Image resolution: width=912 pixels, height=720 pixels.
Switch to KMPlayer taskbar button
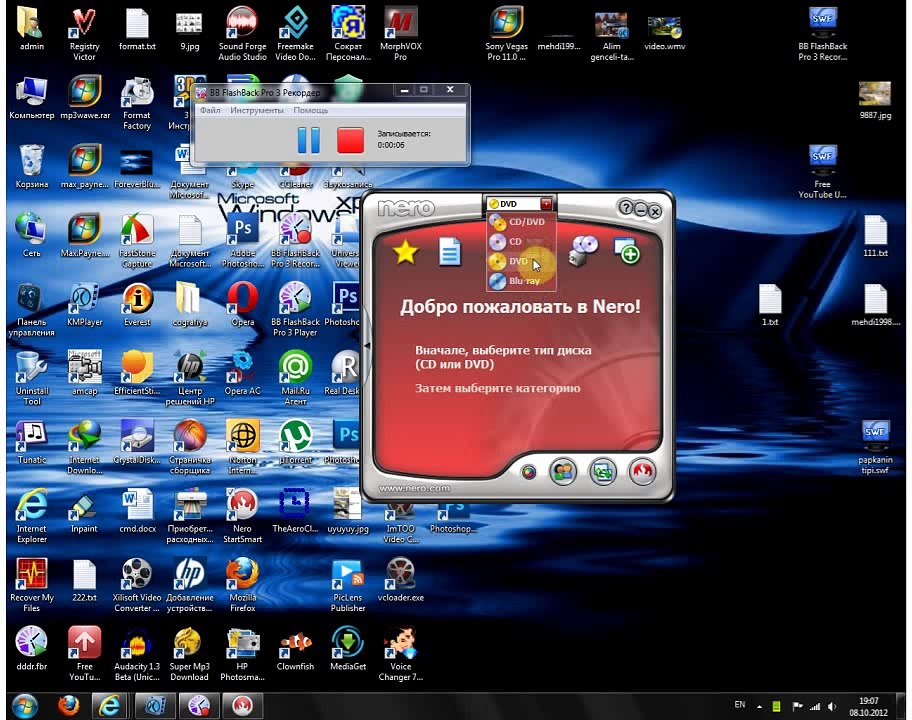click(155, 706)
